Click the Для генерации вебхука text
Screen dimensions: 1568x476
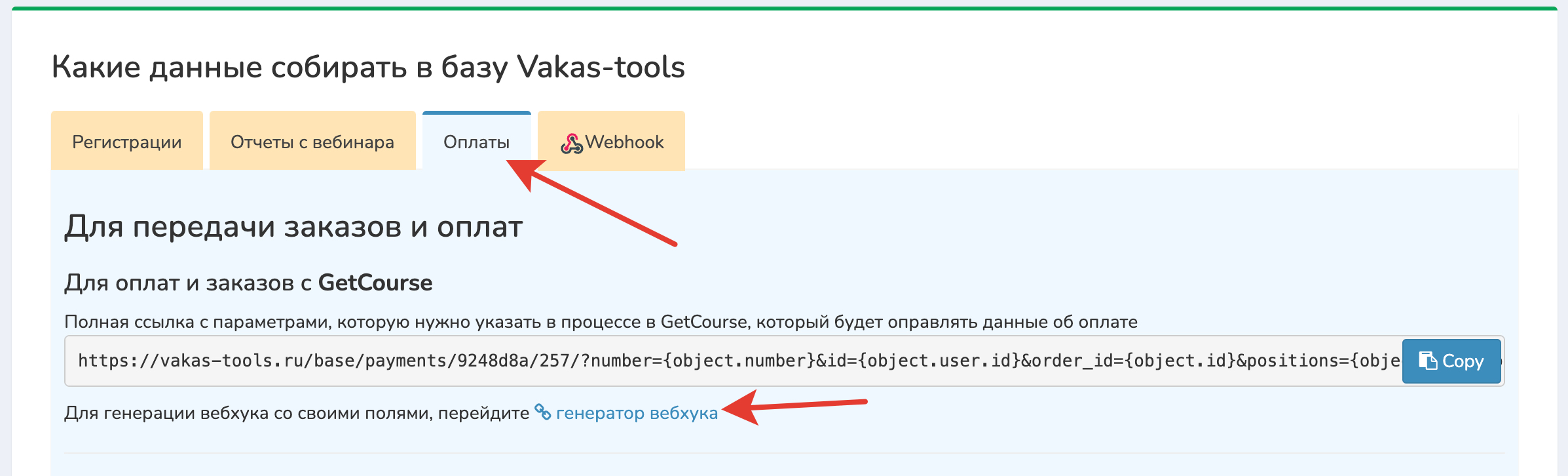tap(296, 413)
